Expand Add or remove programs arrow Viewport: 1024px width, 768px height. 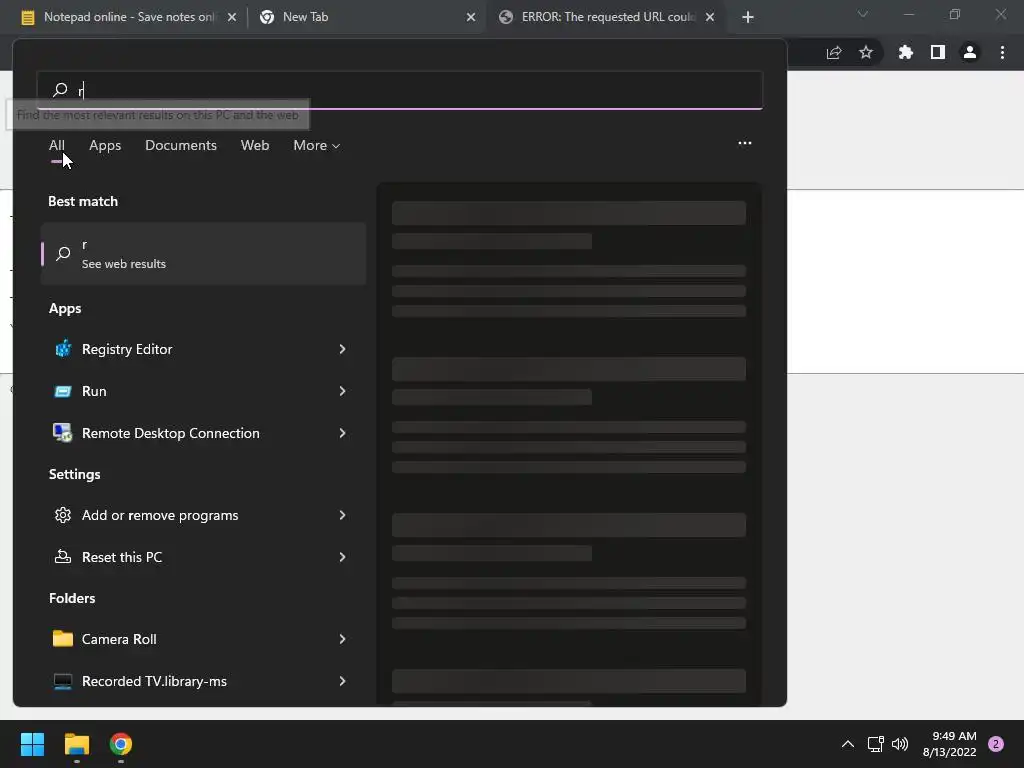click(342, 515)
